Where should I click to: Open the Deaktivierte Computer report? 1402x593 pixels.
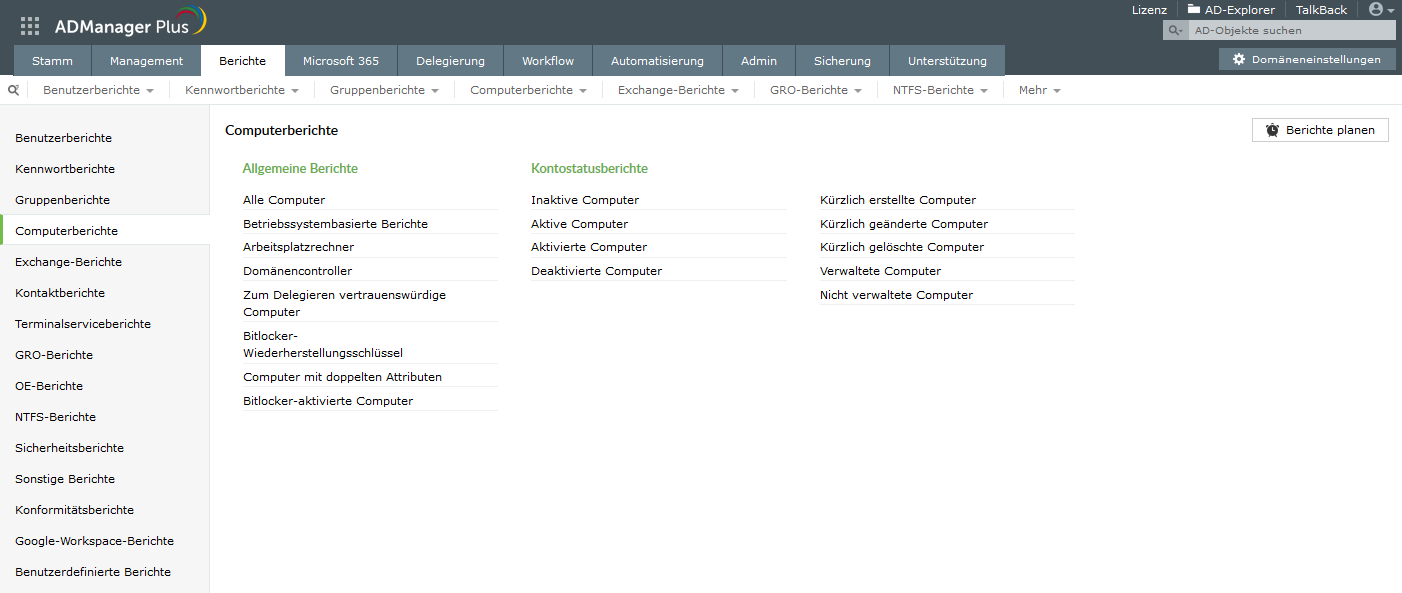click(x=596, y=271)
